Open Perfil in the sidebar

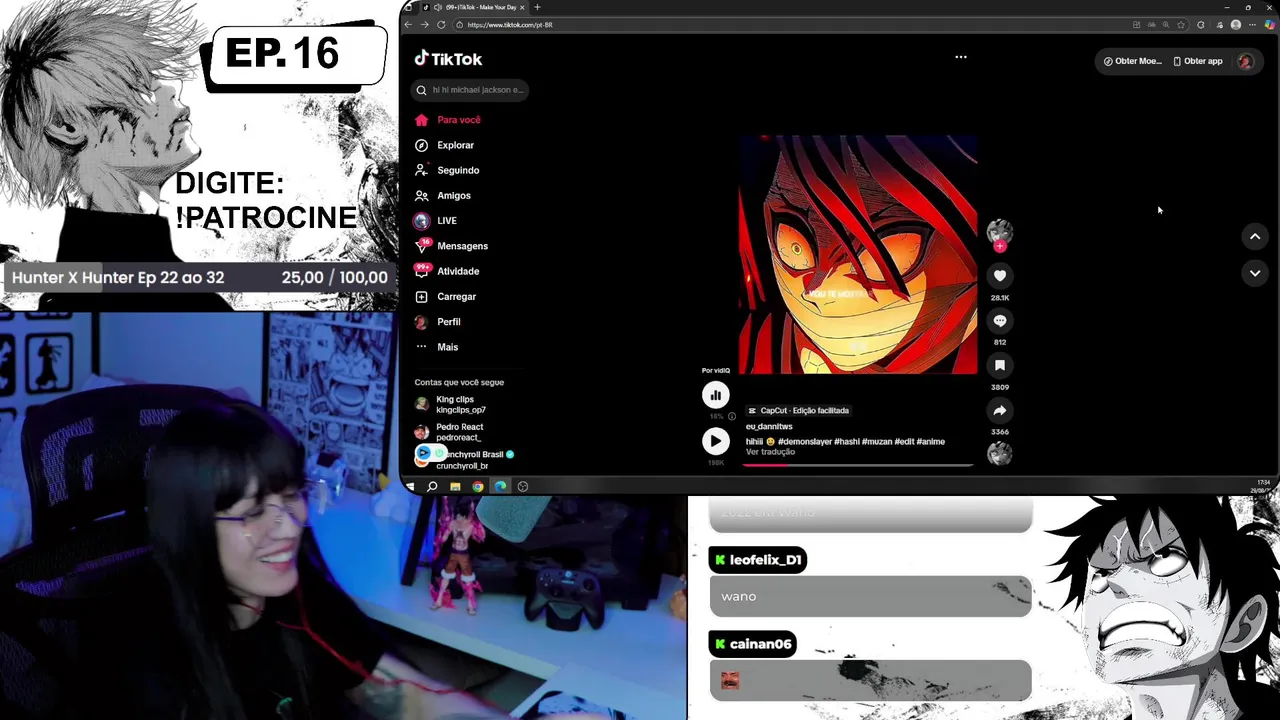[438, 322]
